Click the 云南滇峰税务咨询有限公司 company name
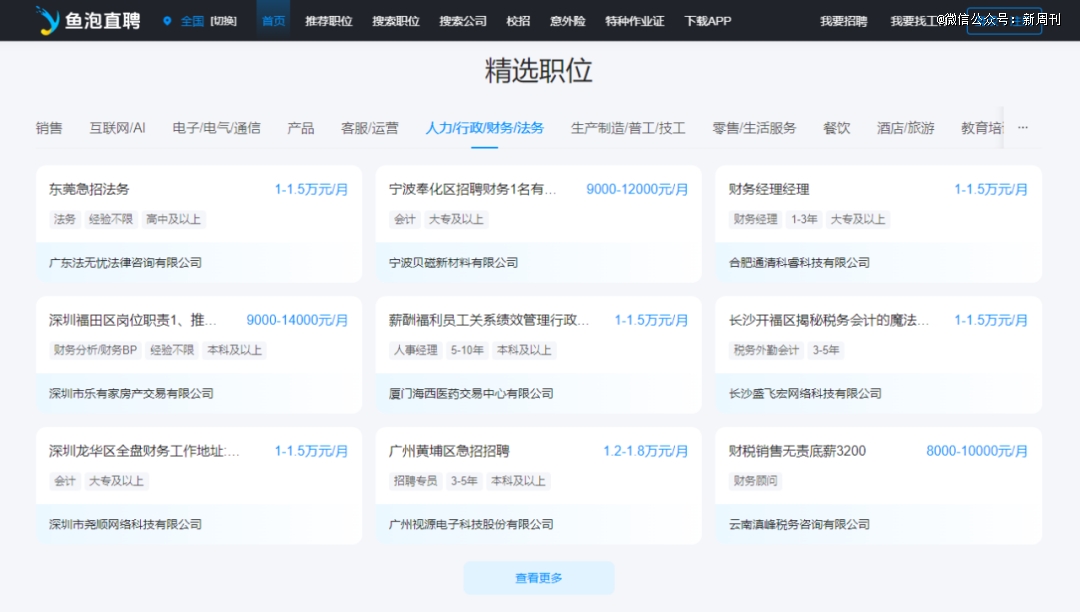This screenshot has height=612, width=1080. pos(799,524)
